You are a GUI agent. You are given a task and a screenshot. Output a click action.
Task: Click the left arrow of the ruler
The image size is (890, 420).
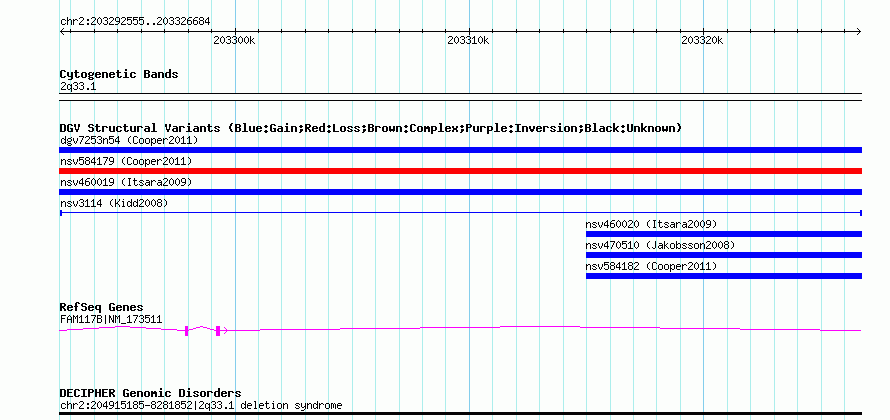pyautogui.click(x=63, y=32)
